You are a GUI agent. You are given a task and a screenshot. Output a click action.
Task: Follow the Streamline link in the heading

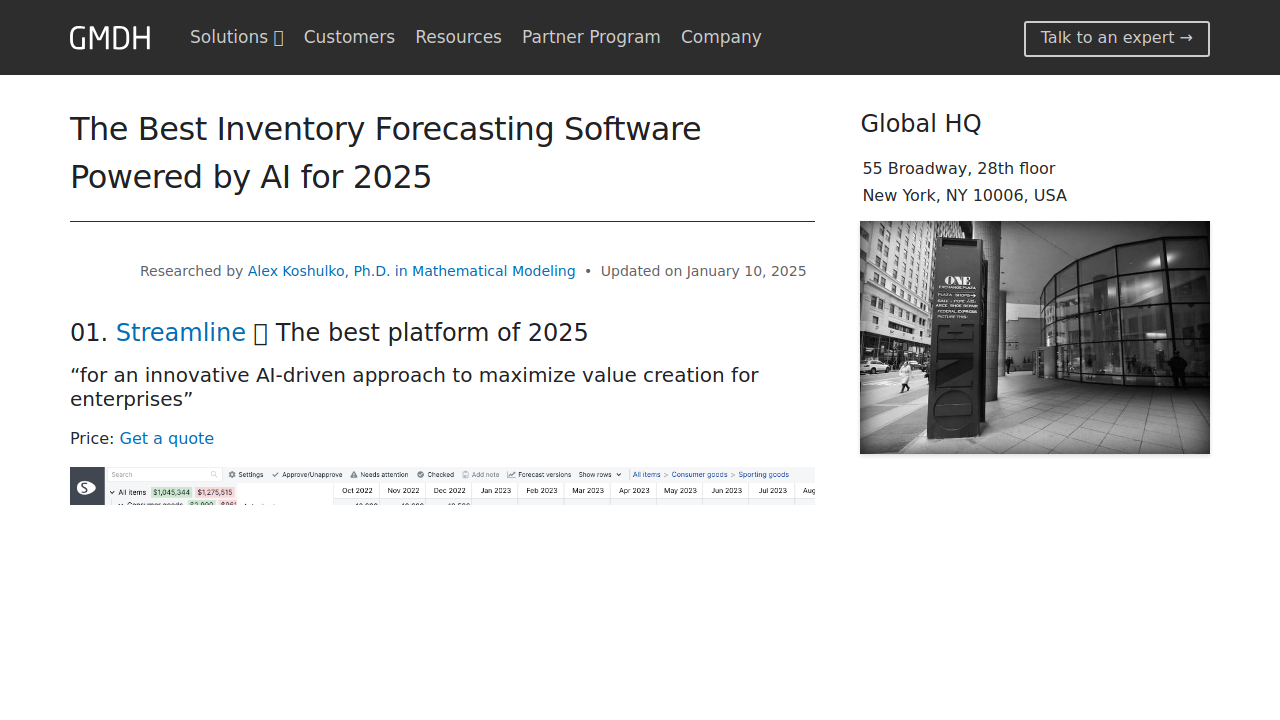pos(181,332)
